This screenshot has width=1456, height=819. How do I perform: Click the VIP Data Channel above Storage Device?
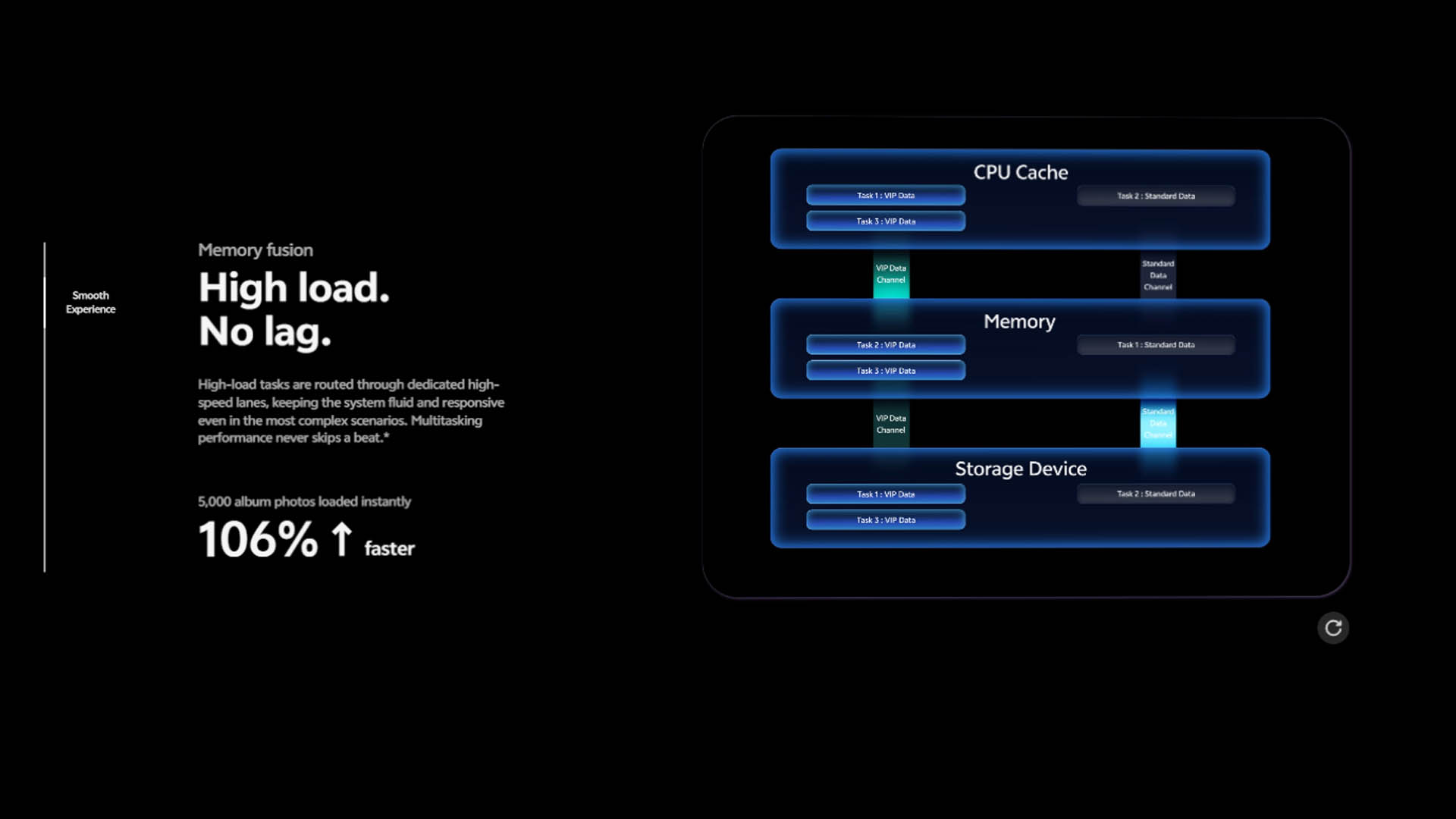point(891,424)
